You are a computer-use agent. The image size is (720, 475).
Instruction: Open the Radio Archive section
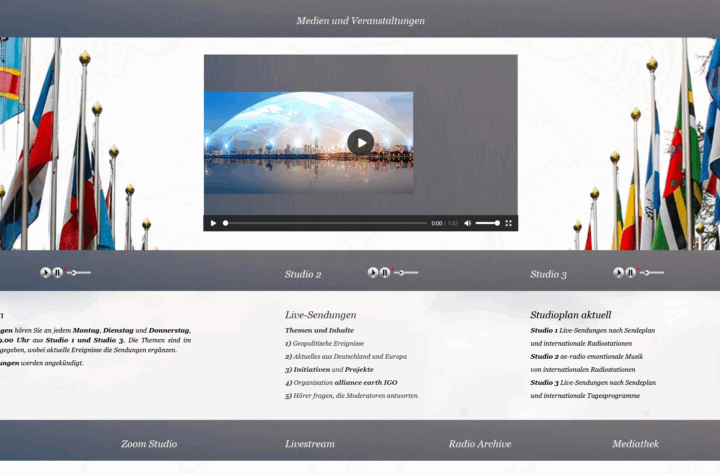click(x=480, y=443)
